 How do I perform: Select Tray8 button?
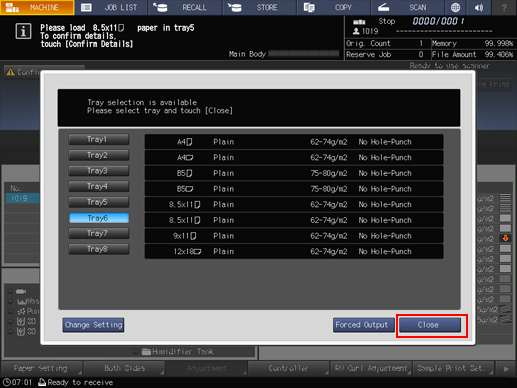[99, 249]
